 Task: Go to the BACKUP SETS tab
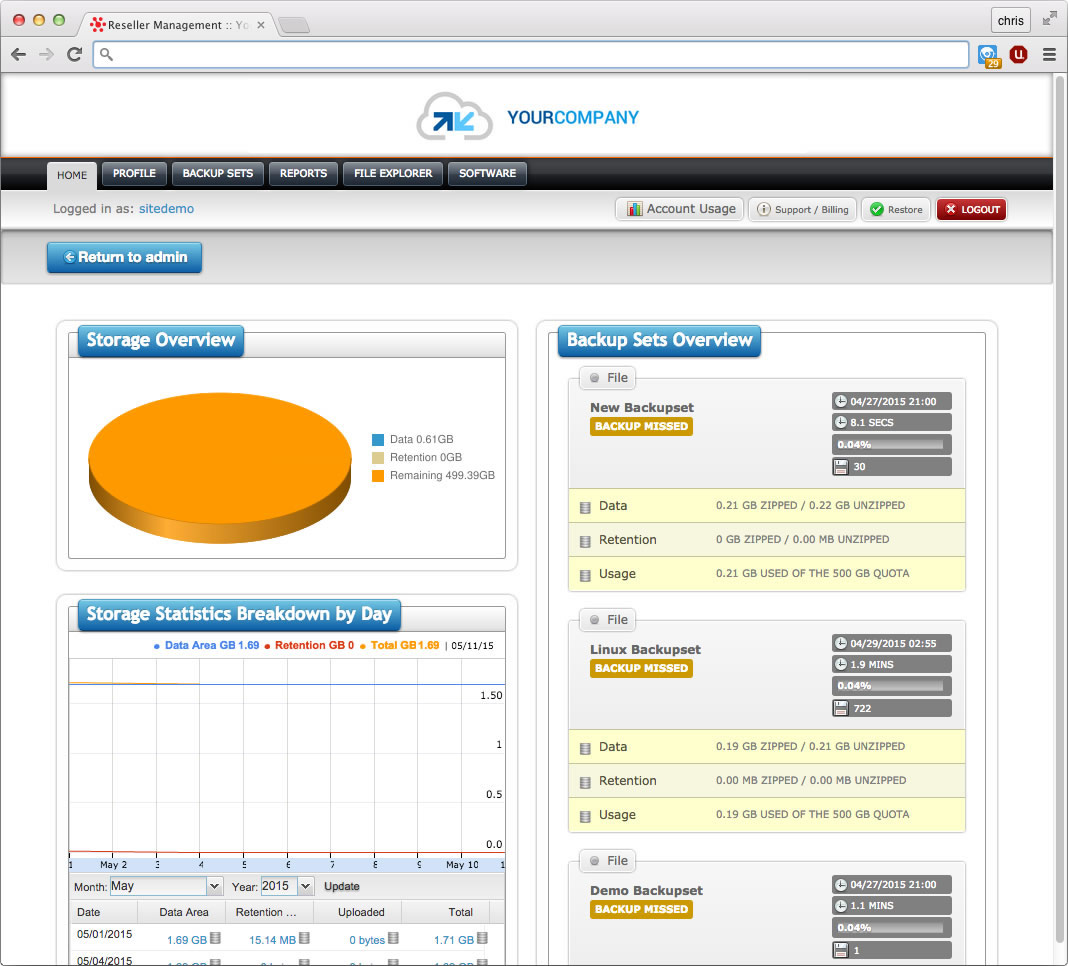pos(217,174)
